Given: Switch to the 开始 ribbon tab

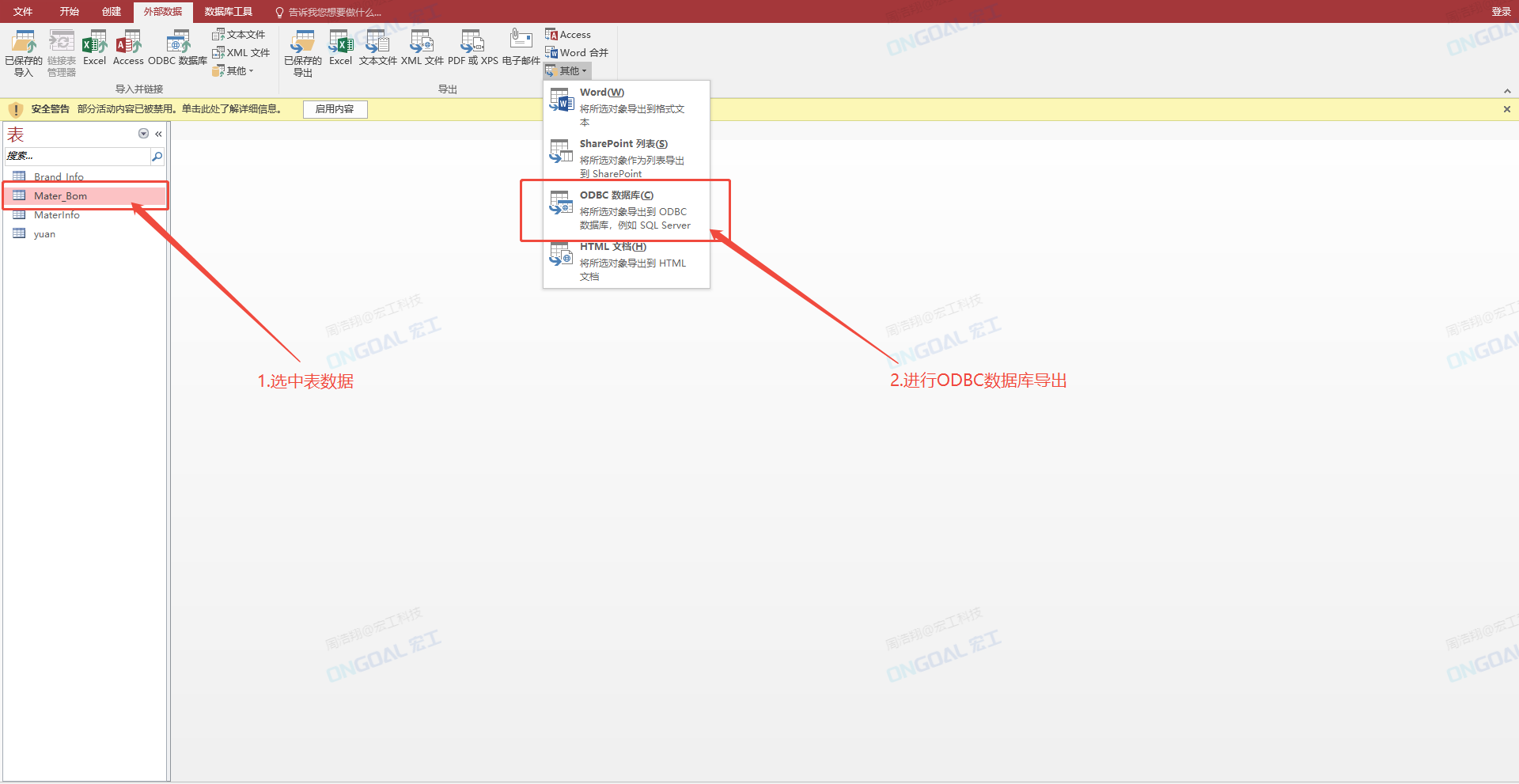Looking at the screenshot, I should [70, 12].
